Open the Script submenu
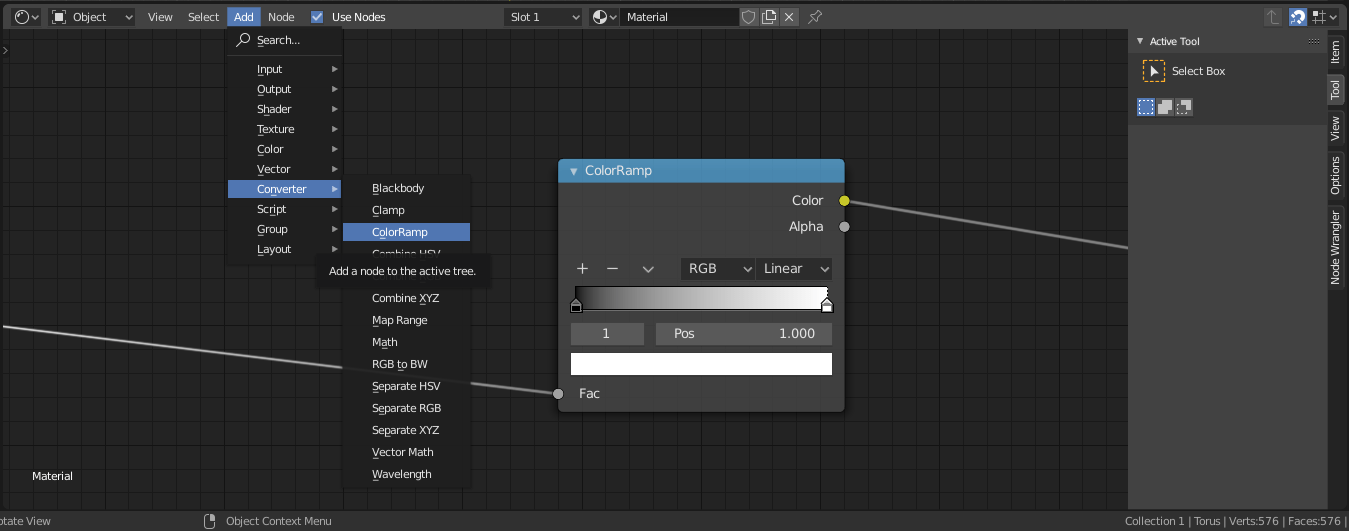Viewport: 1349px width, 531px height. 285,209
